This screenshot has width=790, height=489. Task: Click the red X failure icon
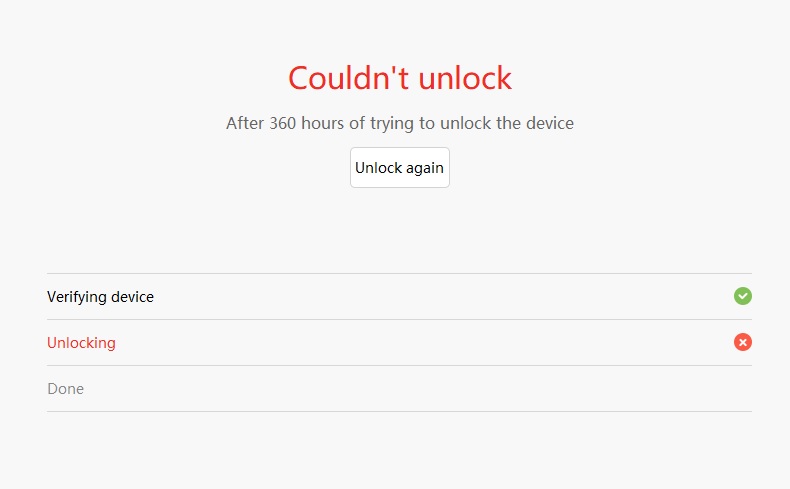[742, 342]
